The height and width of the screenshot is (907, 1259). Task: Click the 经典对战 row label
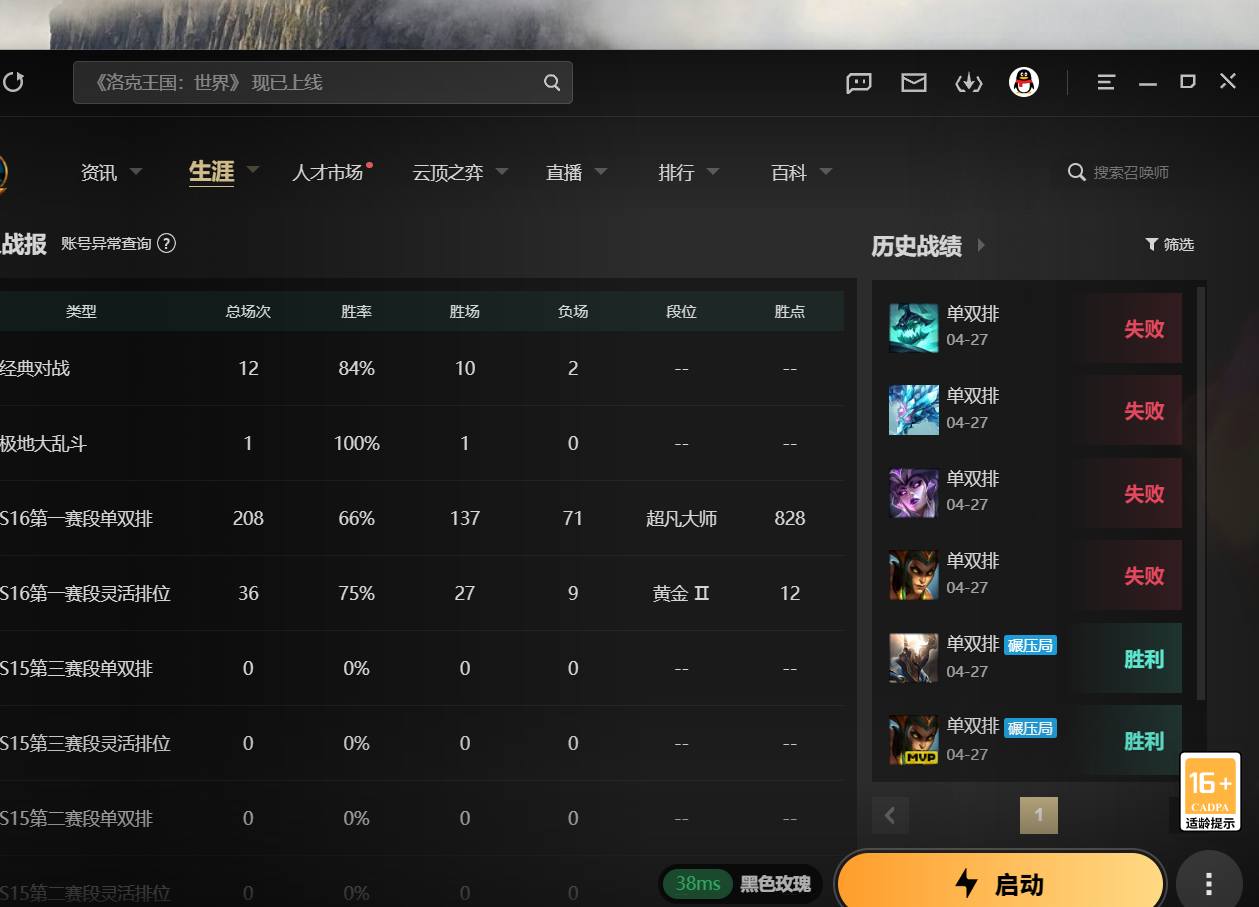(35, 368)
